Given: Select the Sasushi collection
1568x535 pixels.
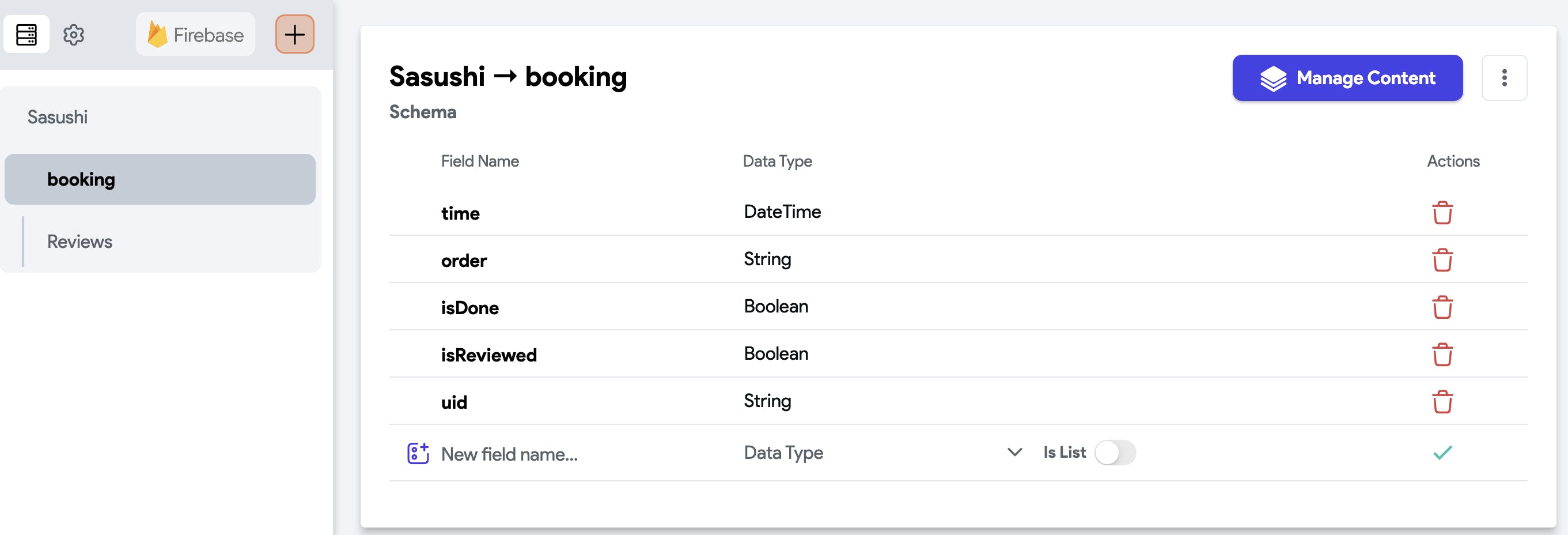Looking at the screenshot, I should (x=57, y=117).
